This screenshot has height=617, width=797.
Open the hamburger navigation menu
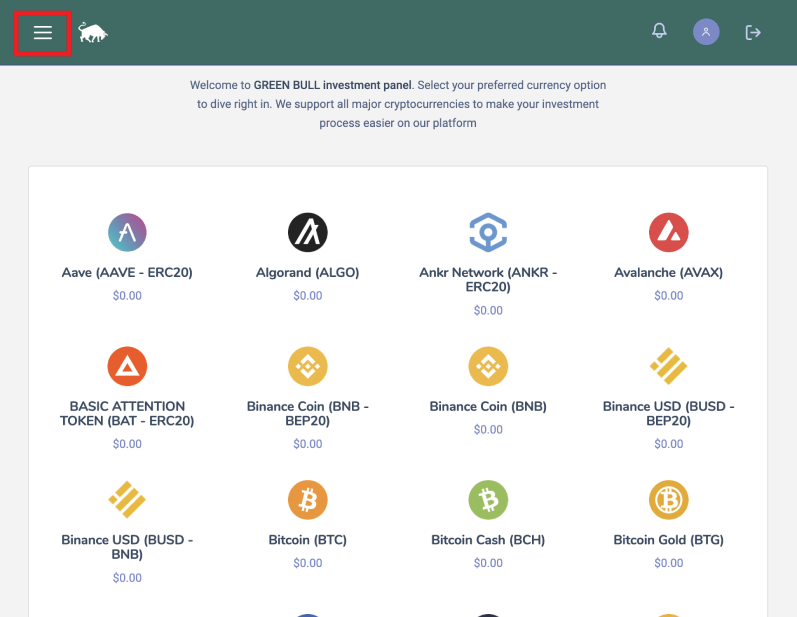(x=43, y=33)
